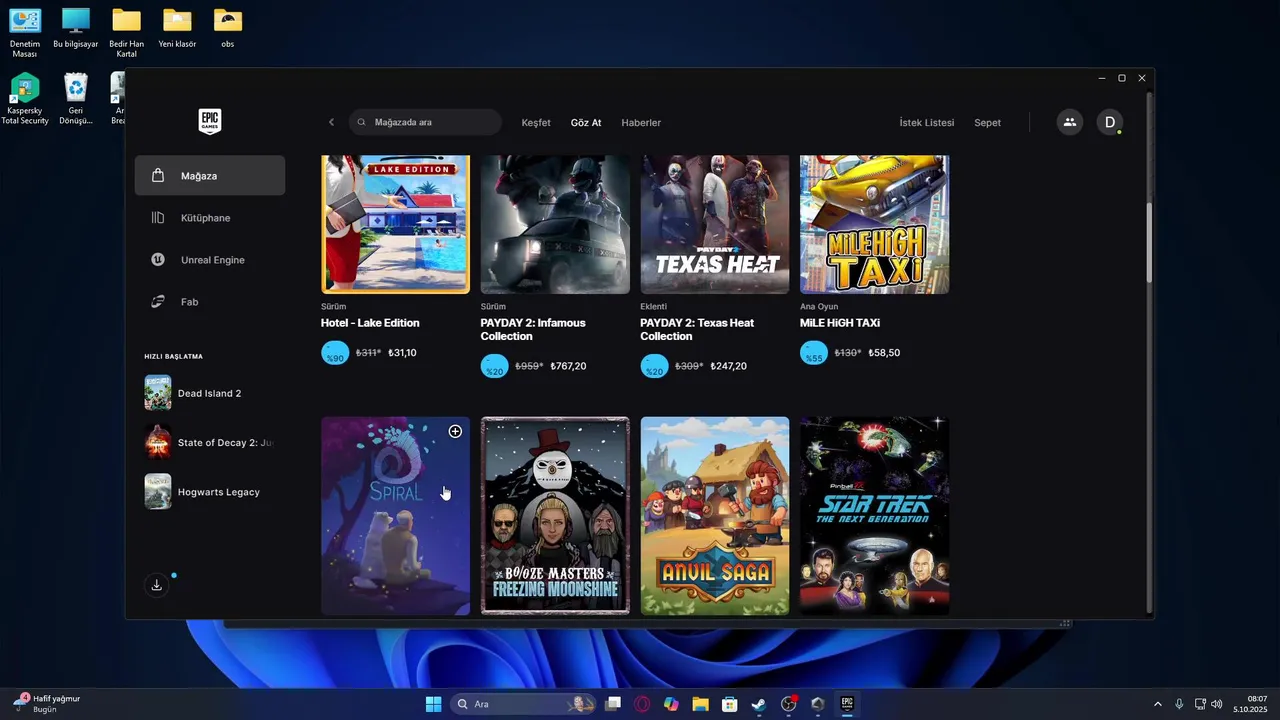1280x720 pixels.
Task: Open Hafif yağmur weather widget
Action: [47, 703]
